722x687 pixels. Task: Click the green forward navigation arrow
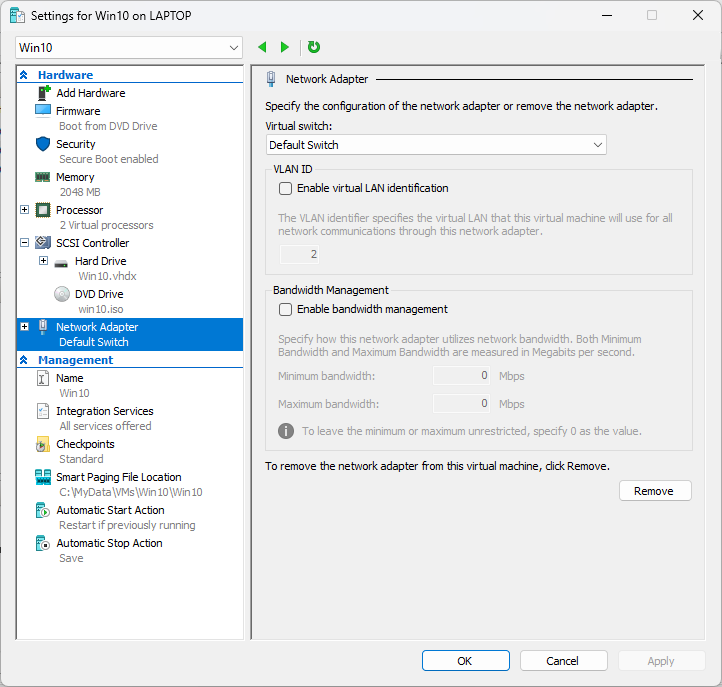(x=285, y=47)
